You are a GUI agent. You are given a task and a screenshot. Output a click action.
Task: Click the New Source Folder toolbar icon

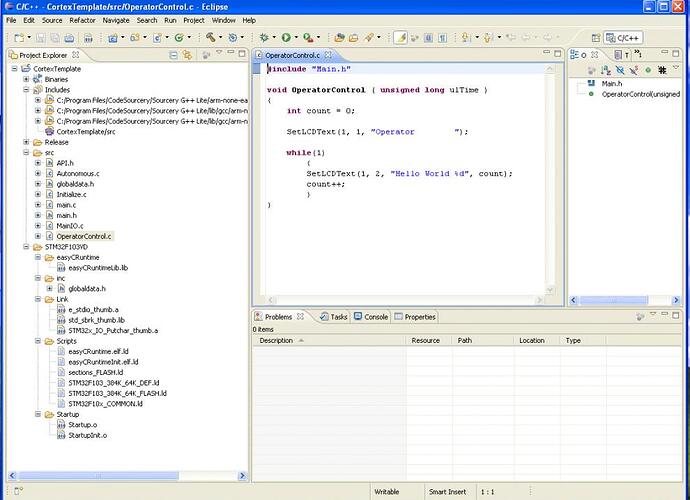135,38
